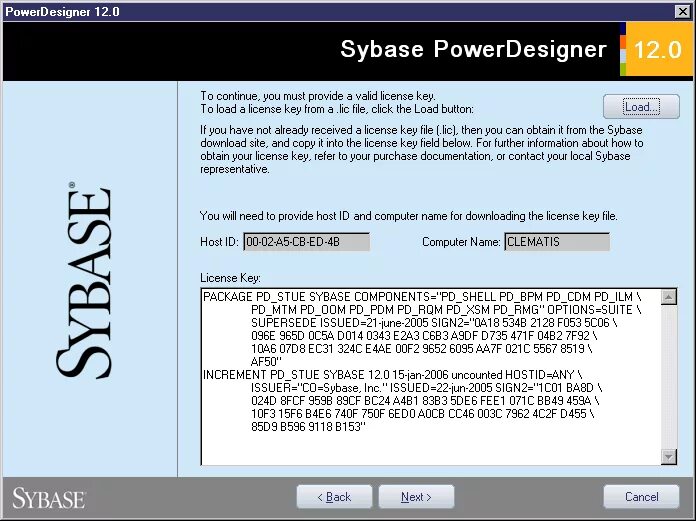696x521 pixels.
Task: Click the line starting 'INCREMENT PD_STUE SYBASE'
Action: pos(392,375)
